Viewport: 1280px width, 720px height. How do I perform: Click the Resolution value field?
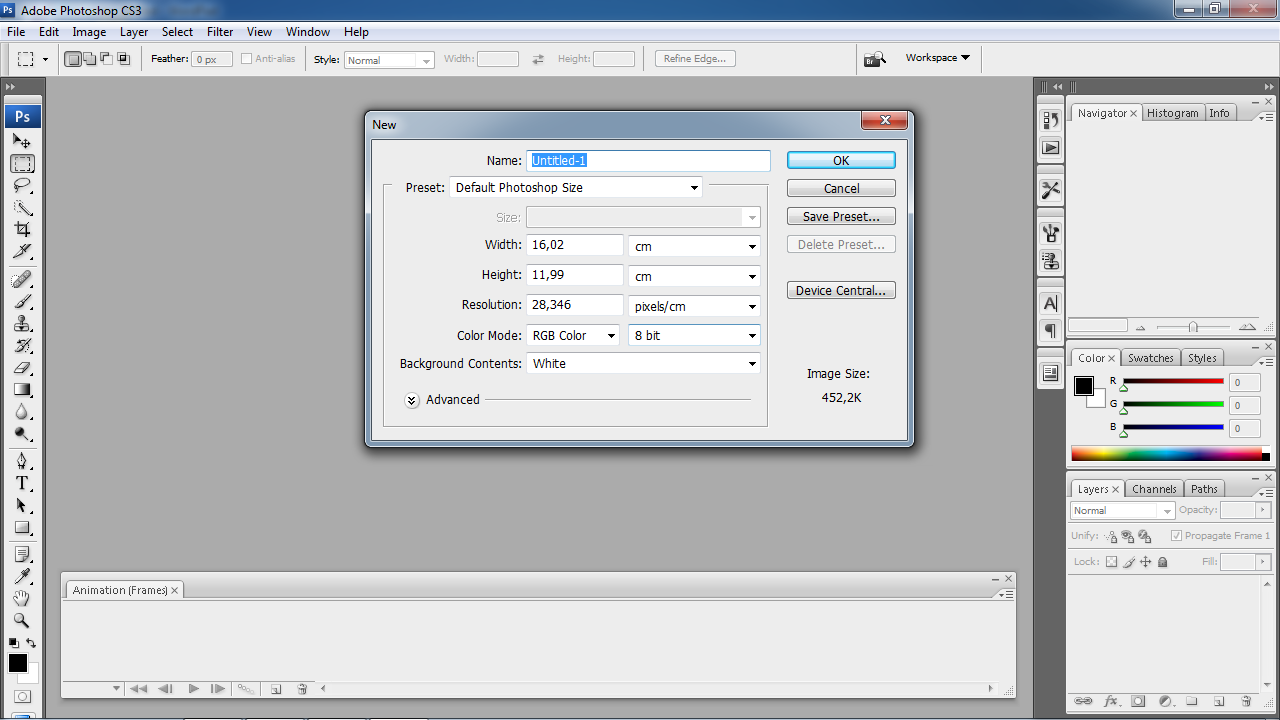pos(575,305)
